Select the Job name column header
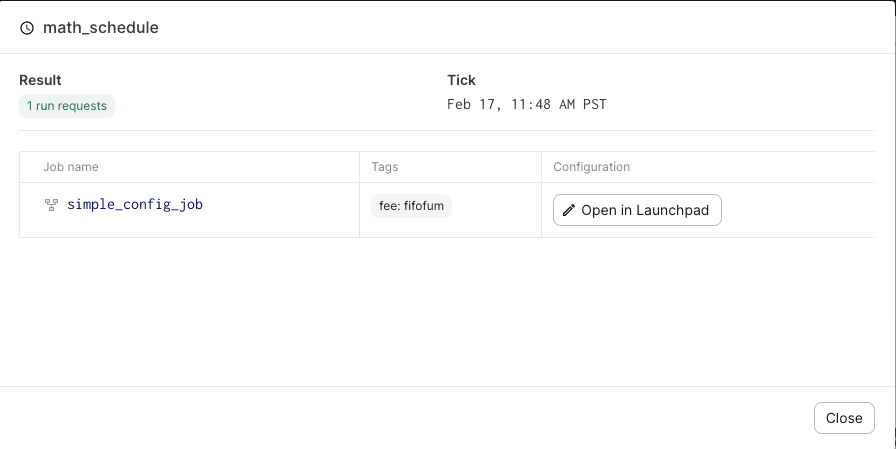This screenshot has height=449, width=896. tap(71, 167)
